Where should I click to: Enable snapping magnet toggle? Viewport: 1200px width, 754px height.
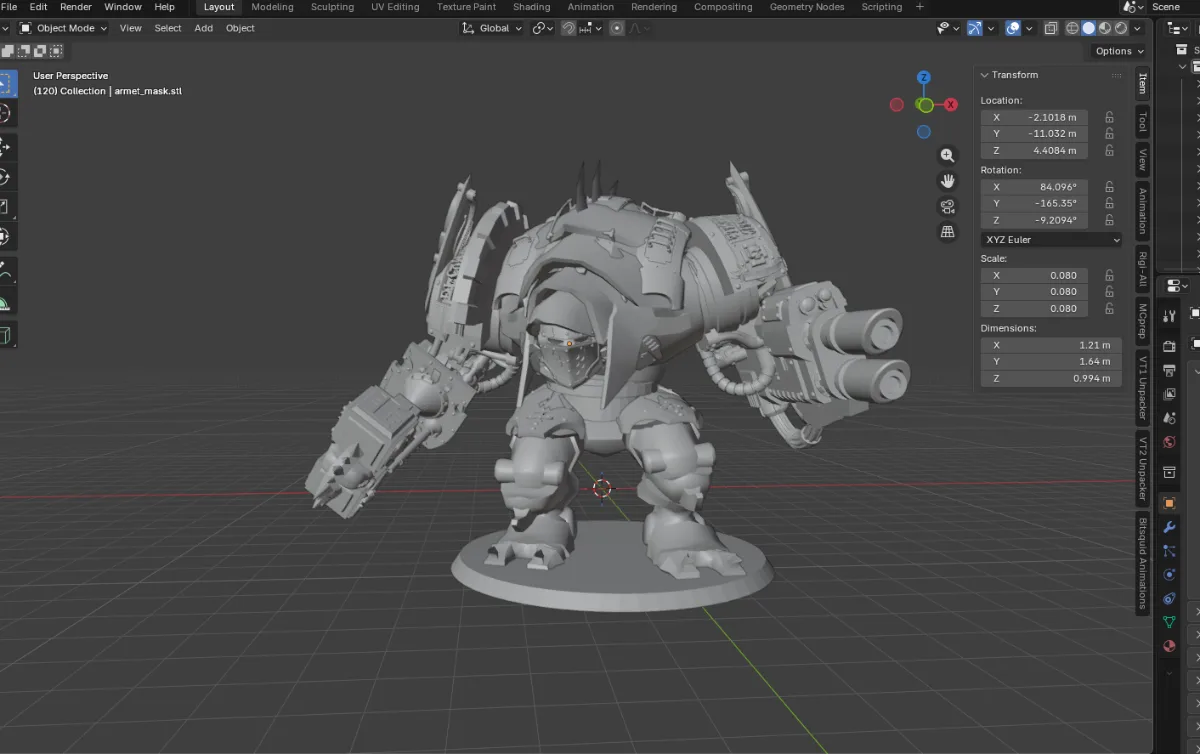(568, 28)
